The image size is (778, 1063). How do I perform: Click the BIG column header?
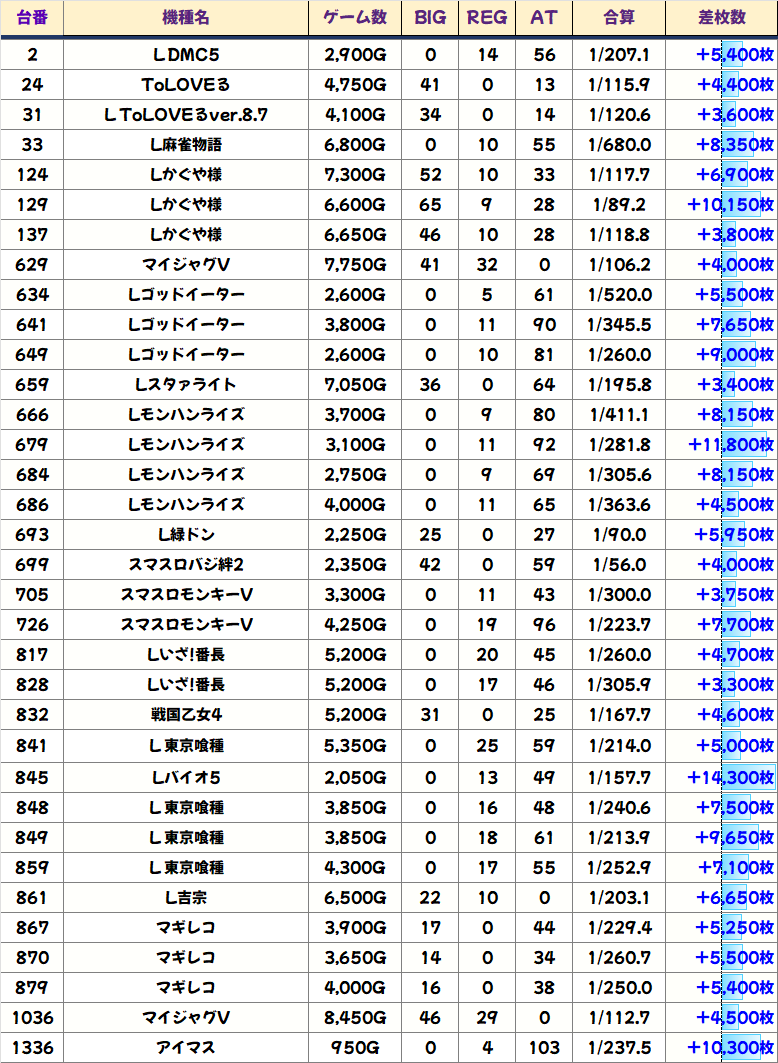coord(430,18)
